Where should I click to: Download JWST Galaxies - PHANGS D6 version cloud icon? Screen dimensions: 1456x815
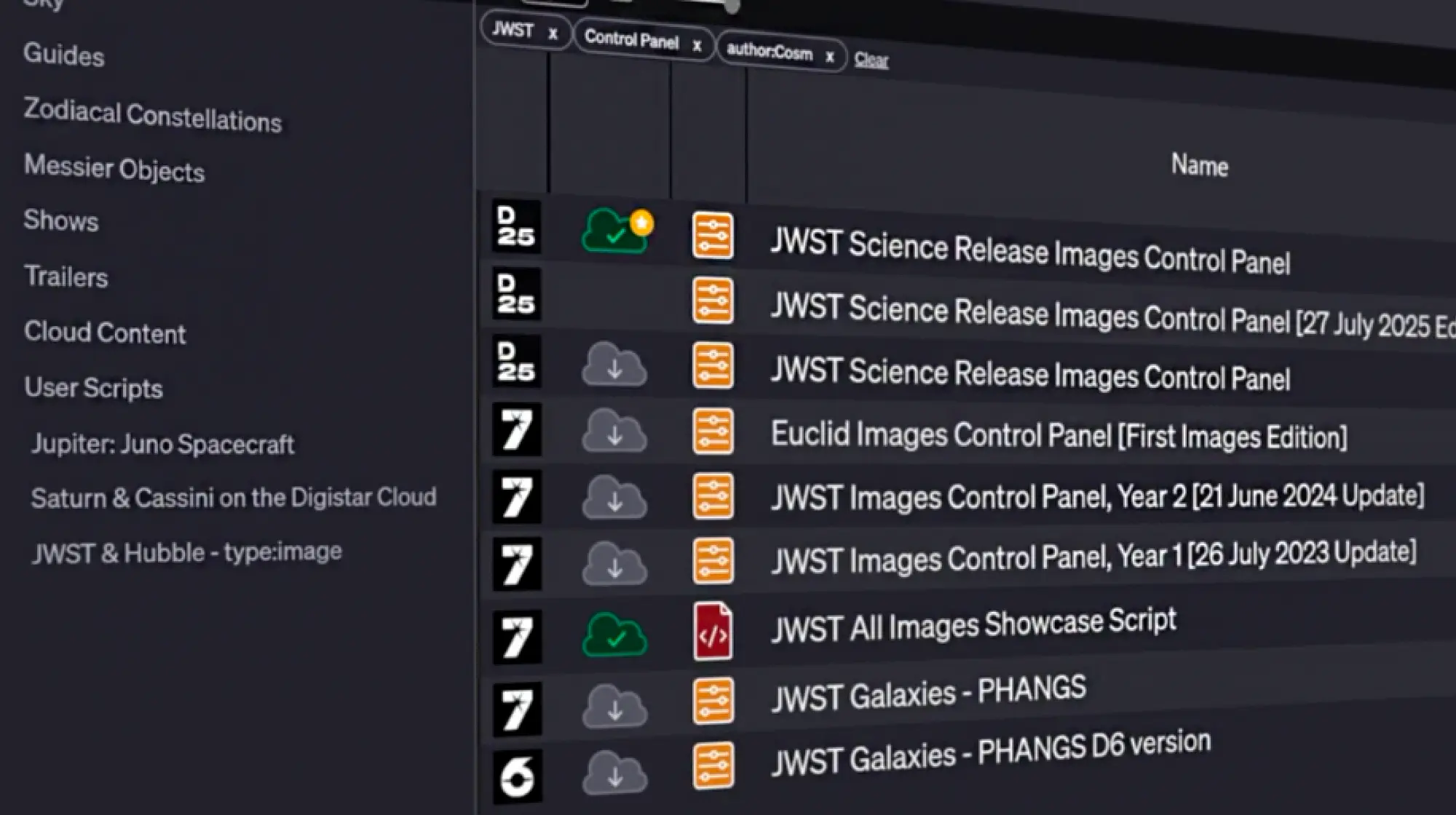pos(614,773)
